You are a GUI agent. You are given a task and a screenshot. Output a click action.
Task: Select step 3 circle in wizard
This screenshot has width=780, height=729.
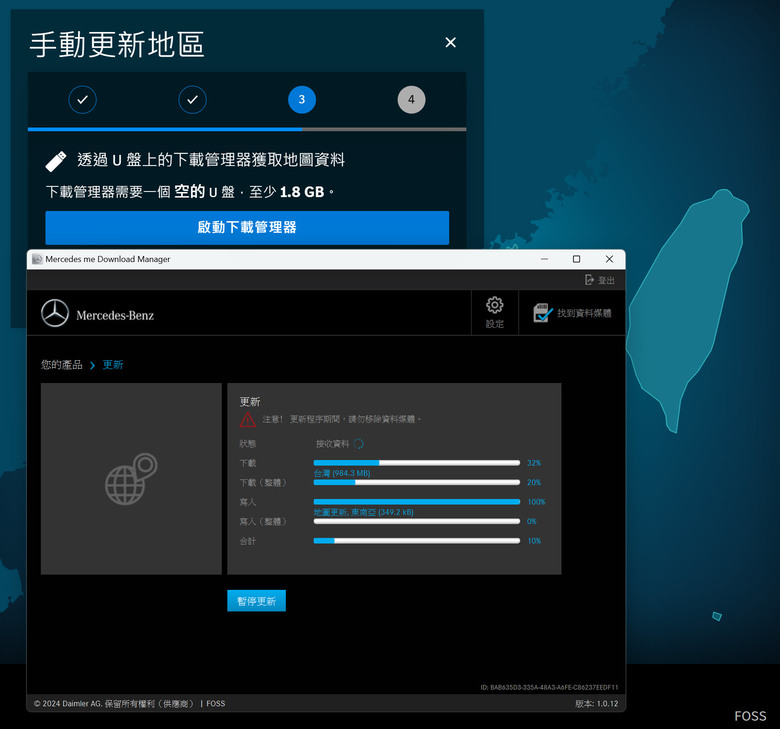(x=302, y=100)
